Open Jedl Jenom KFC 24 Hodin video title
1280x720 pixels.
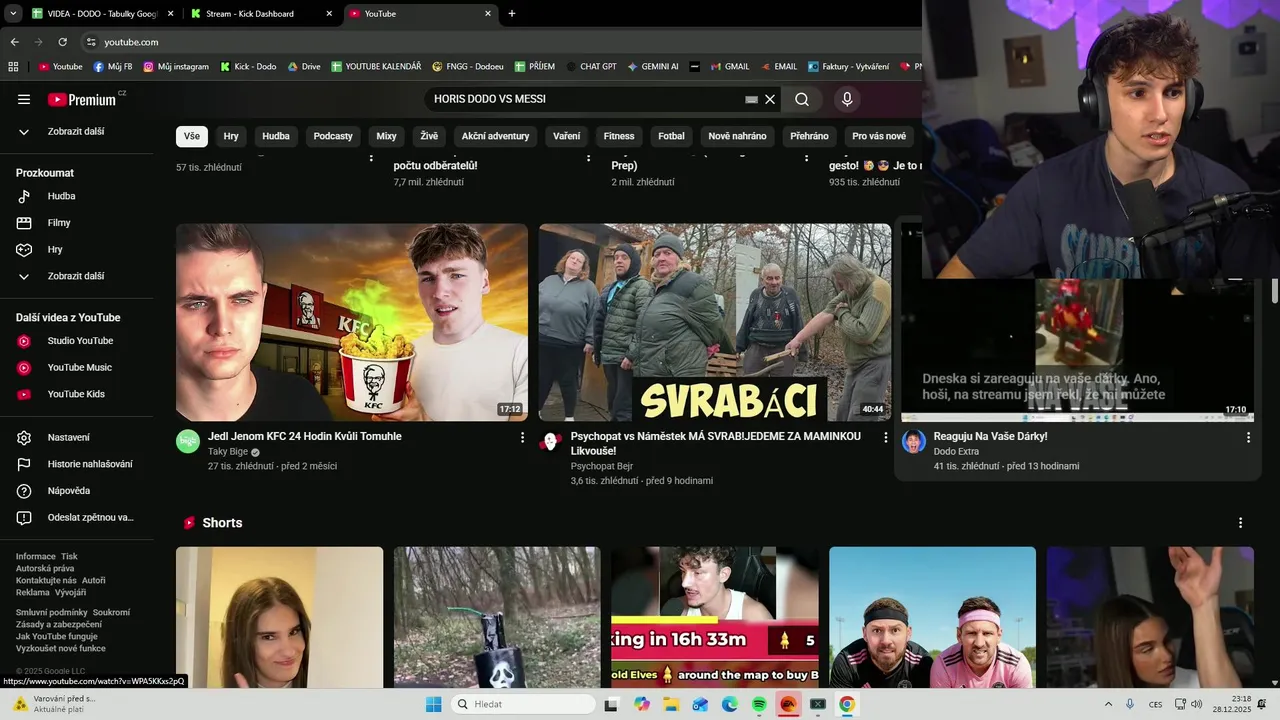click(x=305, y=437)
